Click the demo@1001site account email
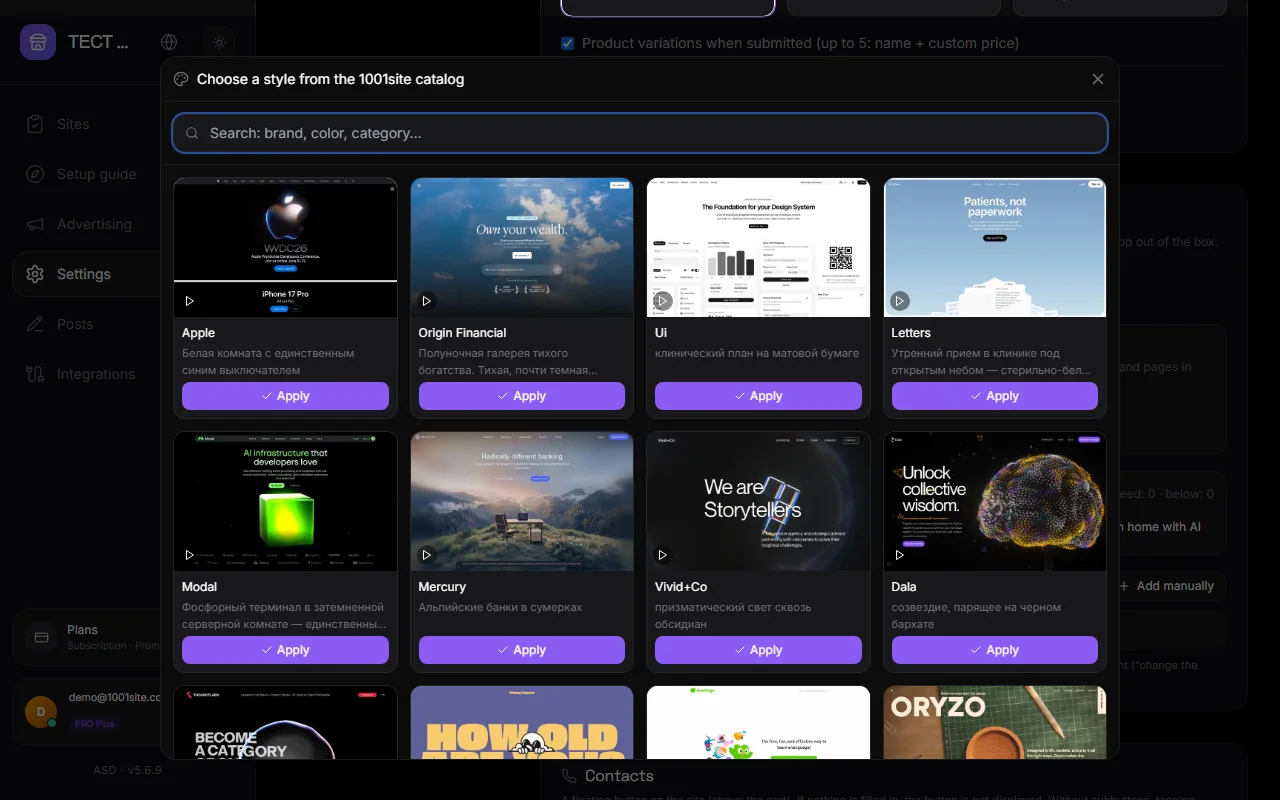This screenshot has width=1280, height=800. (x=114, y=697)
